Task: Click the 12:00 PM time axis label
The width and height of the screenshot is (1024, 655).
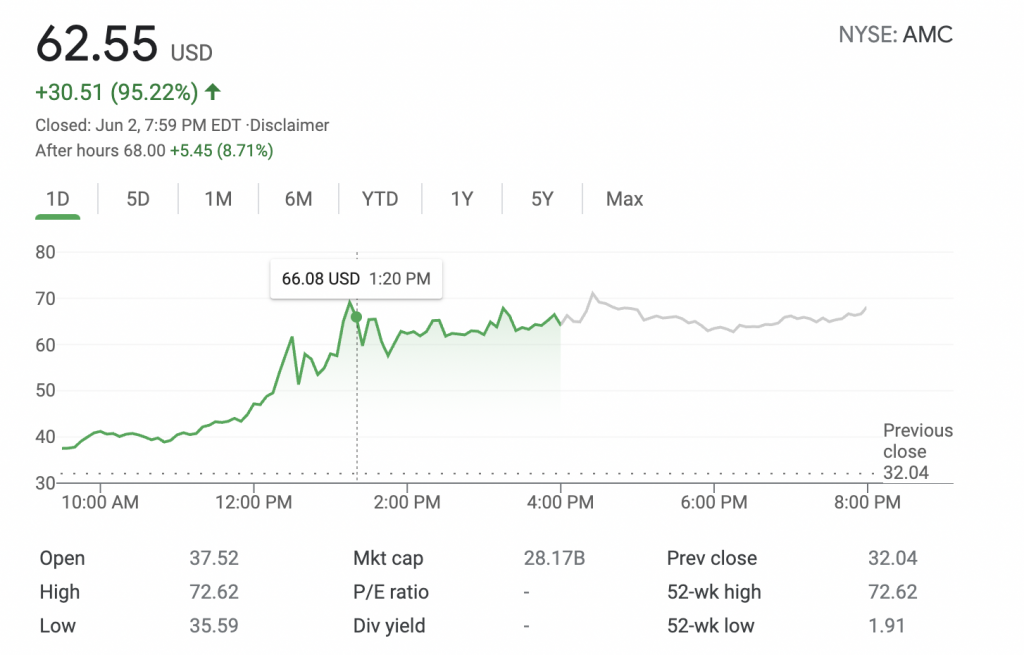Action: (x=253, y=502)
